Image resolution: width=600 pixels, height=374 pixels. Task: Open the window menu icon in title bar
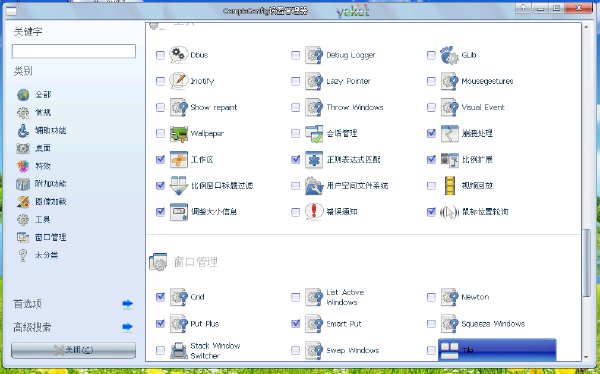click(11, 11)
